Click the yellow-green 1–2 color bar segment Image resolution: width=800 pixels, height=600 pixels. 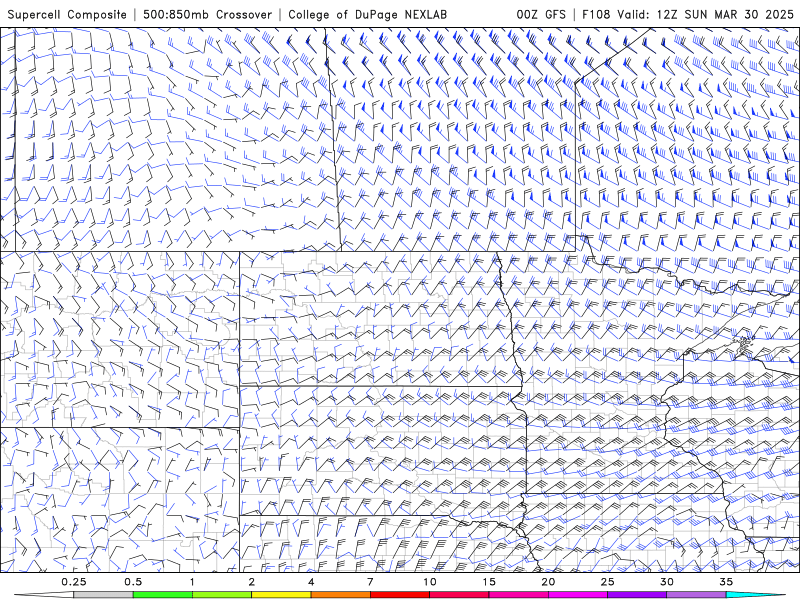(222, 595)
